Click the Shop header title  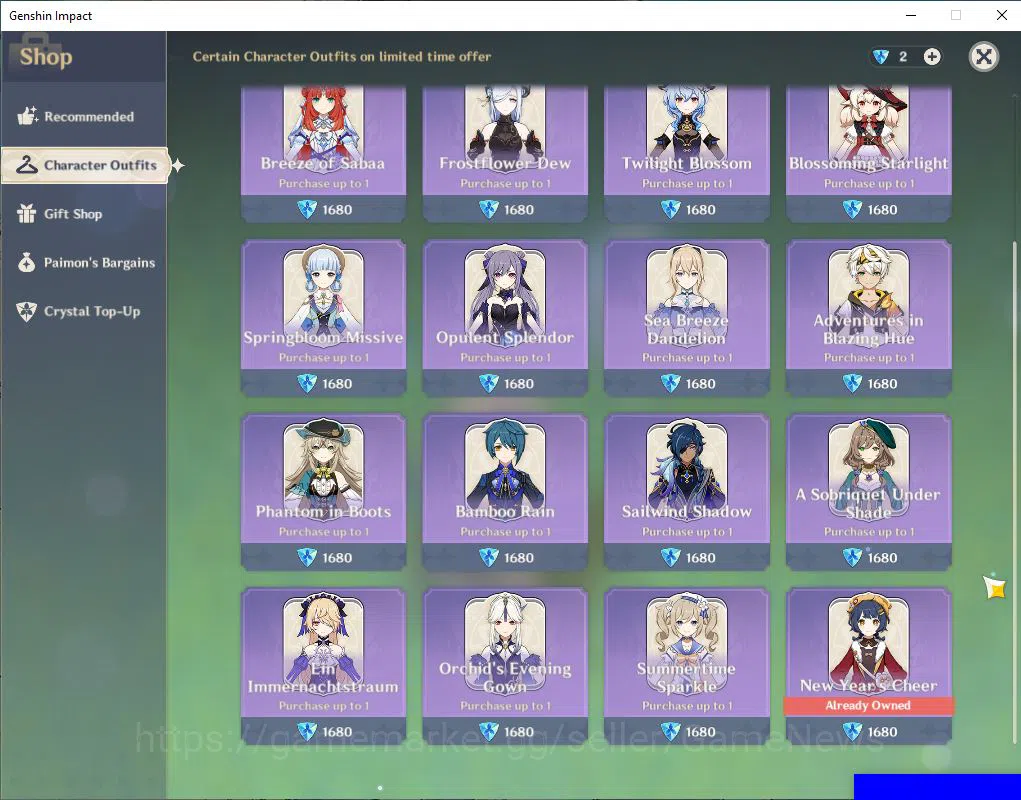click(x=46, y=57)
